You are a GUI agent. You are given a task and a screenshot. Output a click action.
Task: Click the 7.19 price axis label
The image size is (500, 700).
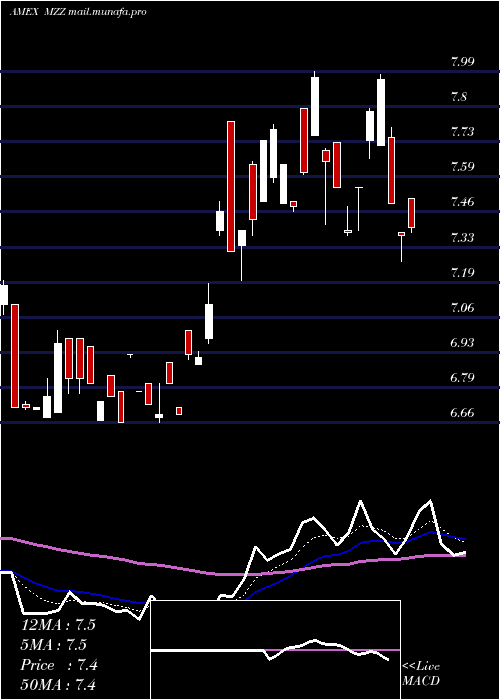click(x=462, y=272)
